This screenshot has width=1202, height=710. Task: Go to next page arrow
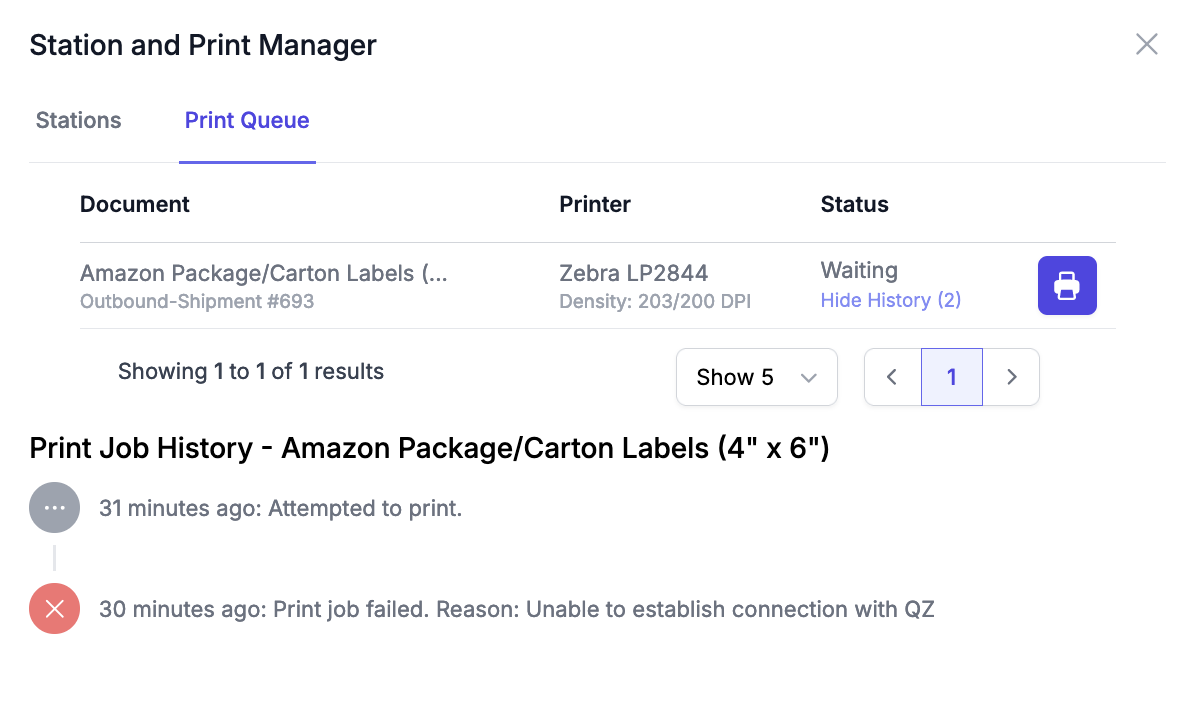[x=1011, y=377]
